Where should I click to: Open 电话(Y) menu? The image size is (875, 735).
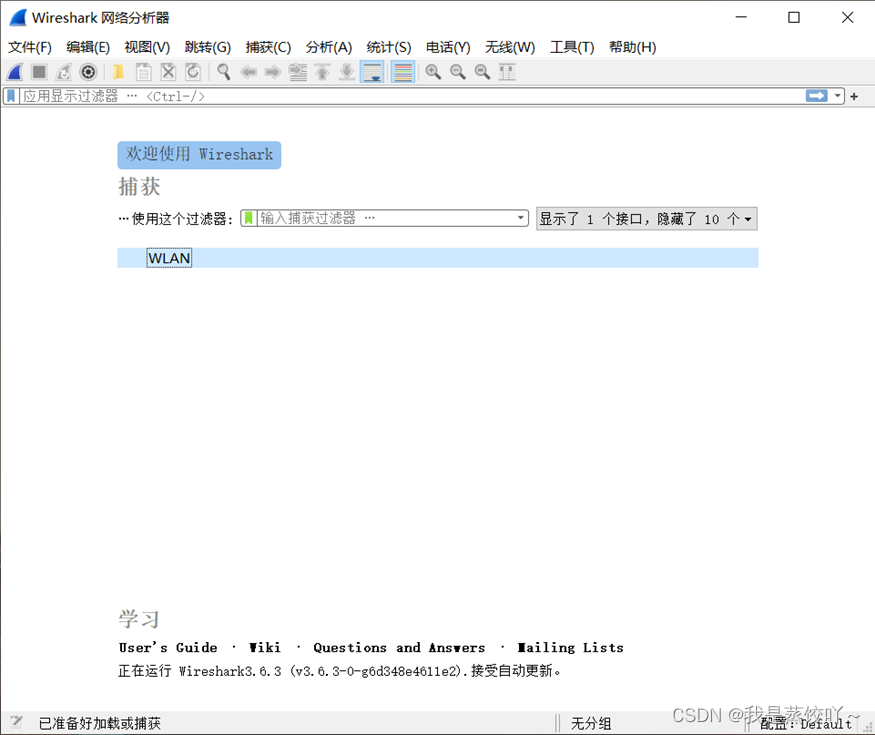(x=448, y=47)
